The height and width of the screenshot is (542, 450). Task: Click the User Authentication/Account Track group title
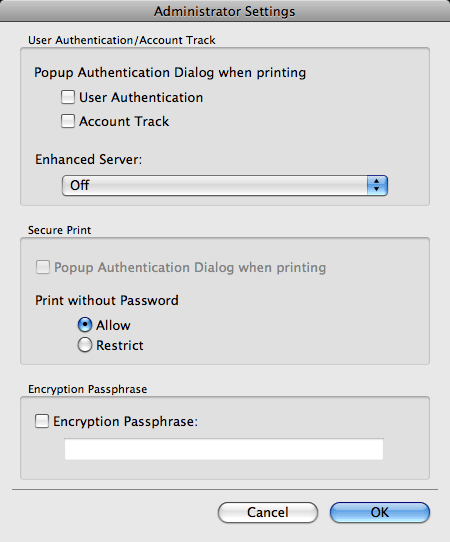(x=122, y=40)
